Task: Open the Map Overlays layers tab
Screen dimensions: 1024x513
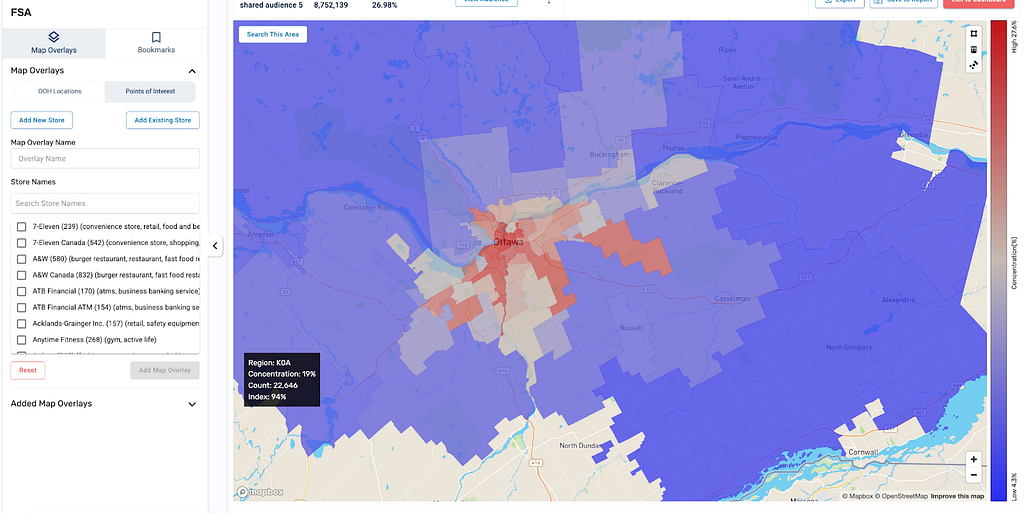Action: [54, 43]
